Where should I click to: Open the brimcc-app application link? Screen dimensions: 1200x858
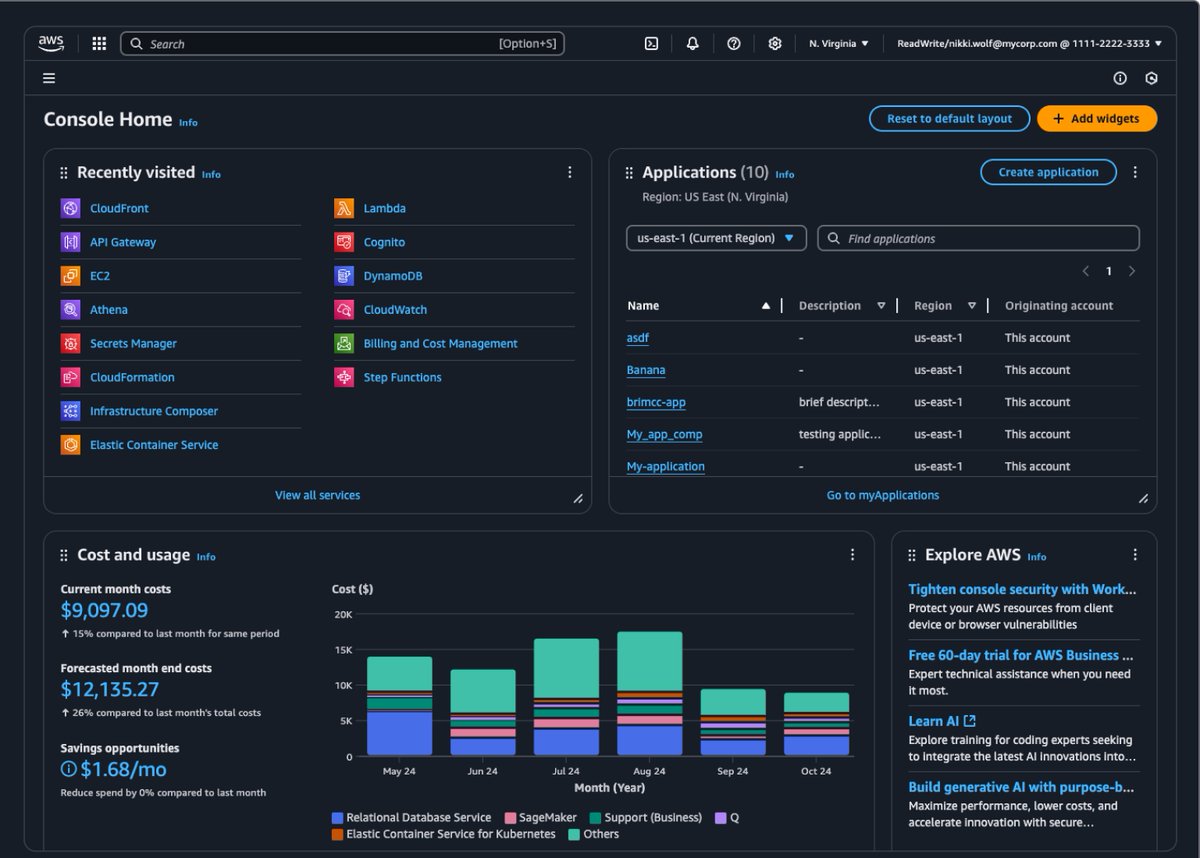coord(656,402)
